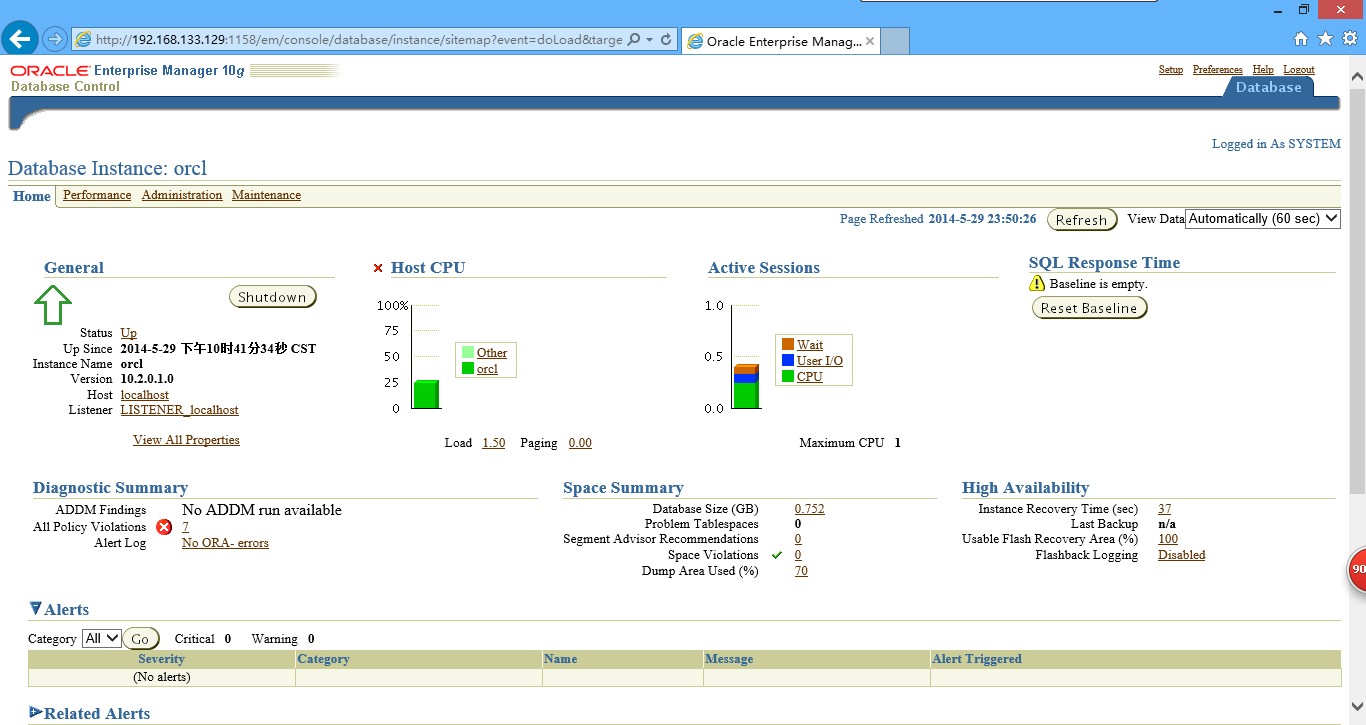The image size is (1366, 725).
Task: Open the Help link
Action: (1263, 70)
